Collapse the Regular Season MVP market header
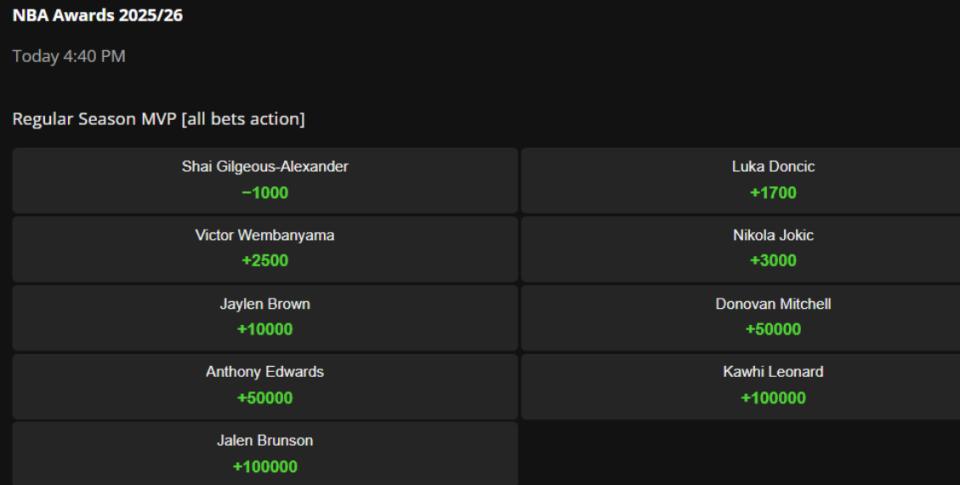This screenshot has height=485, width=960. pyautogui.click(x=158, y=119)
